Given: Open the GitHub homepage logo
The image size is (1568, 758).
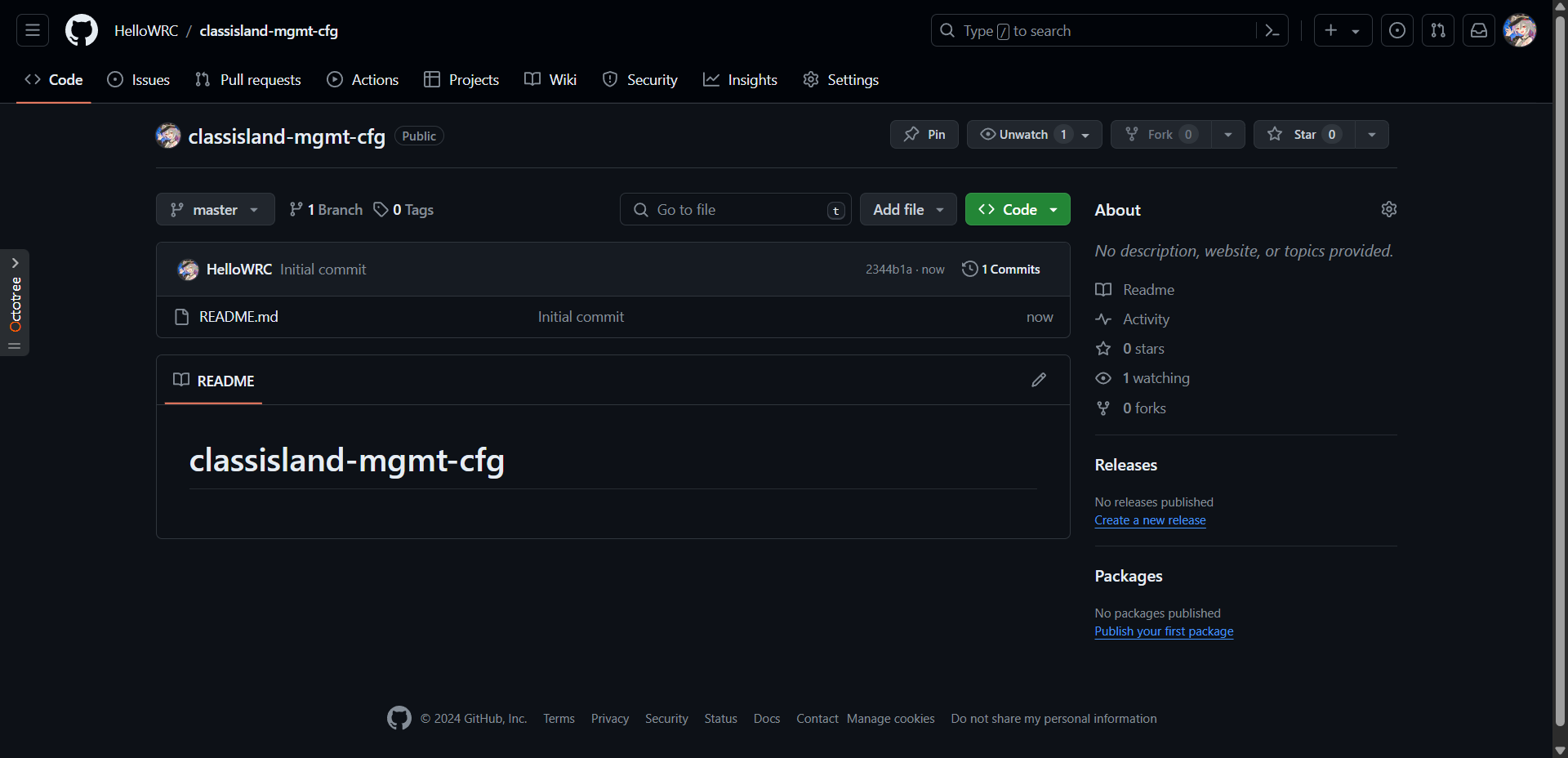Looking at the screenshot, I should point(81,31).
